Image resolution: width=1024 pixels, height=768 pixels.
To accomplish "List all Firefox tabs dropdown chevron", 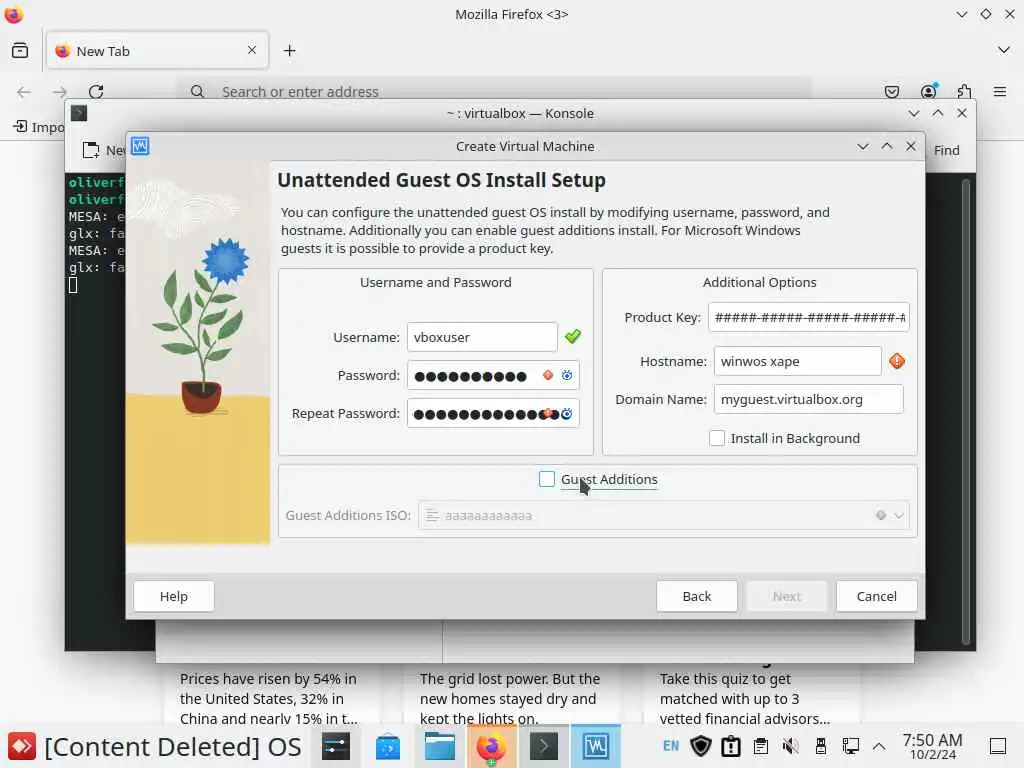I will coord(1004,50).
